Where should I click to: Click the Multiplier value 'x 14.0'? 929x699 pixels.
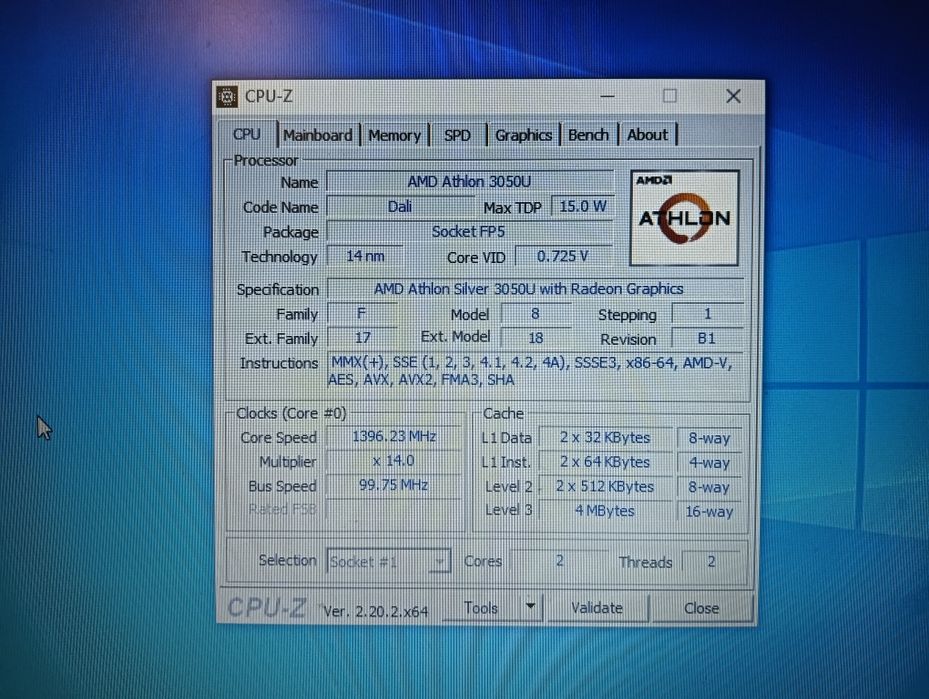pyautogui.click(x=394, y=461)
